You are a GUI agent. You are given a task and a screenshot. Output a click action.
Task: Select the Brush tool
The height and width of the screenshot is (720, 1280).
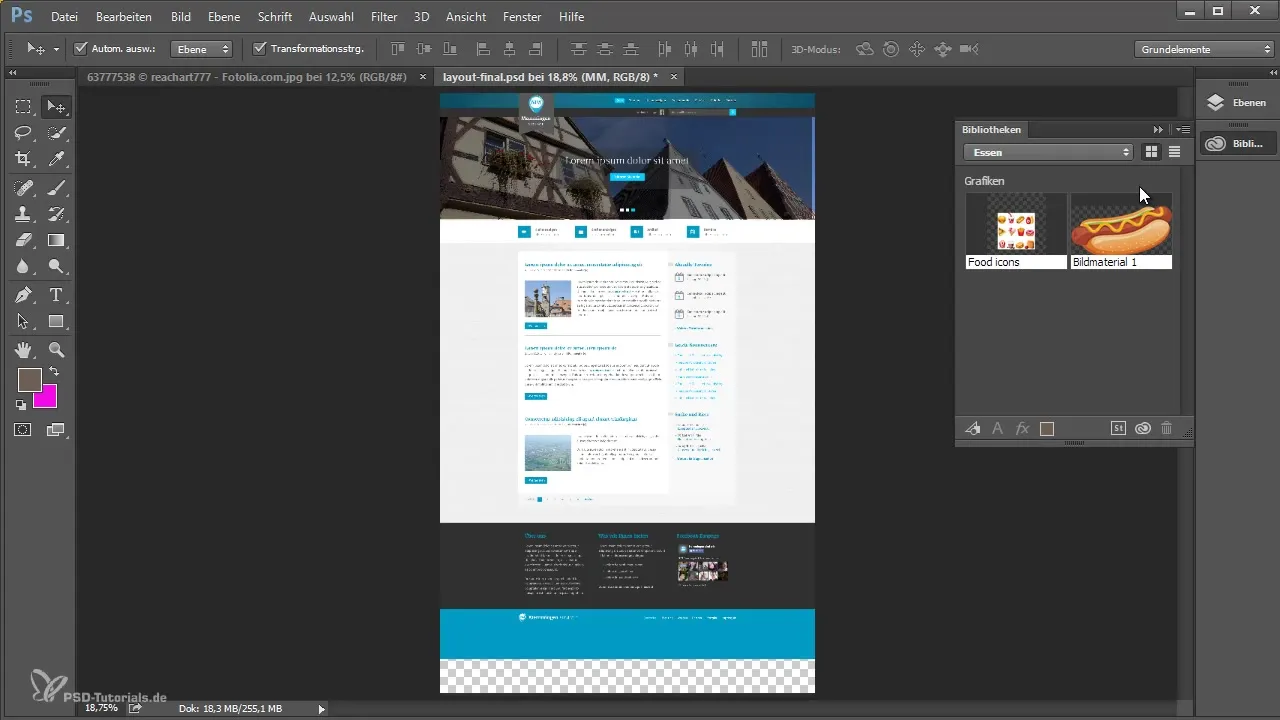(x=57, y=187)
